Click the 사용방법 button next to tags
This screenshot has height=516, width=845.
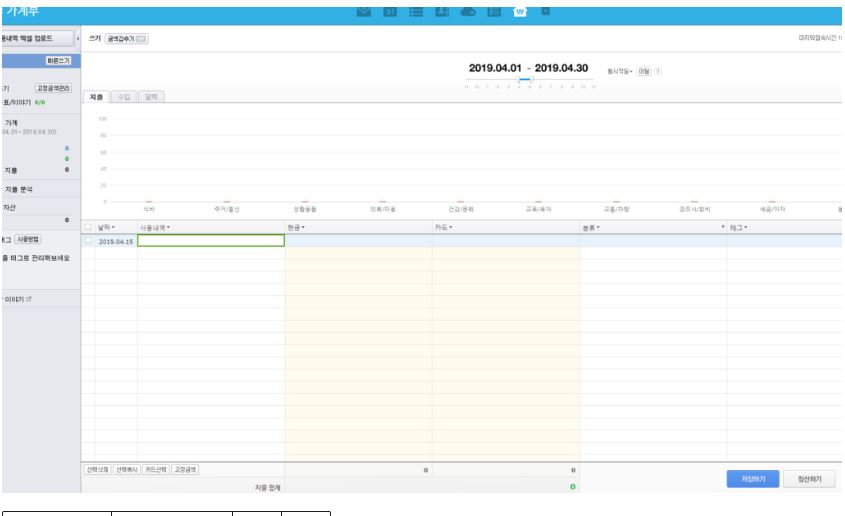tap(27, 239)
